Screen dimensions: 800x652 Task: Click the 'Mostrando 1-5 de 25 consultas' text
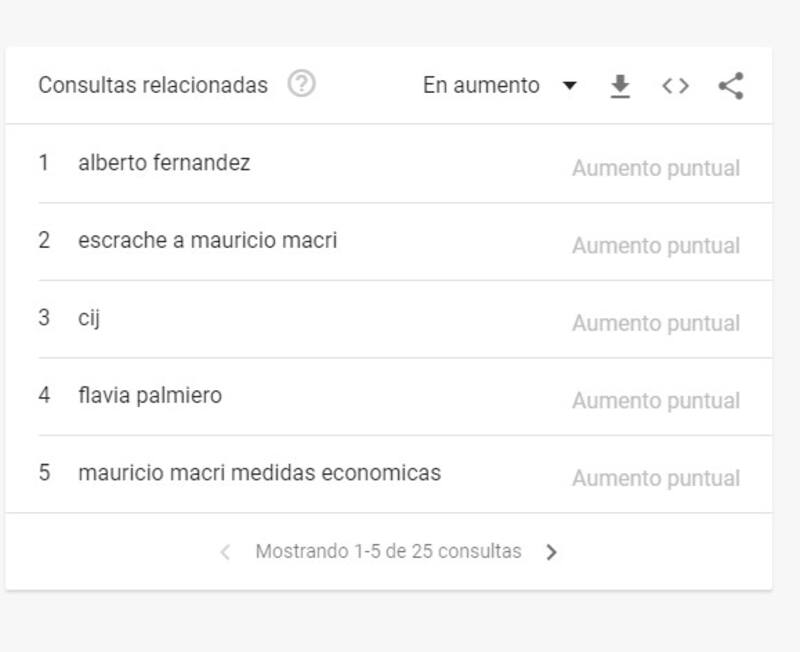click(x=388, y=551)
